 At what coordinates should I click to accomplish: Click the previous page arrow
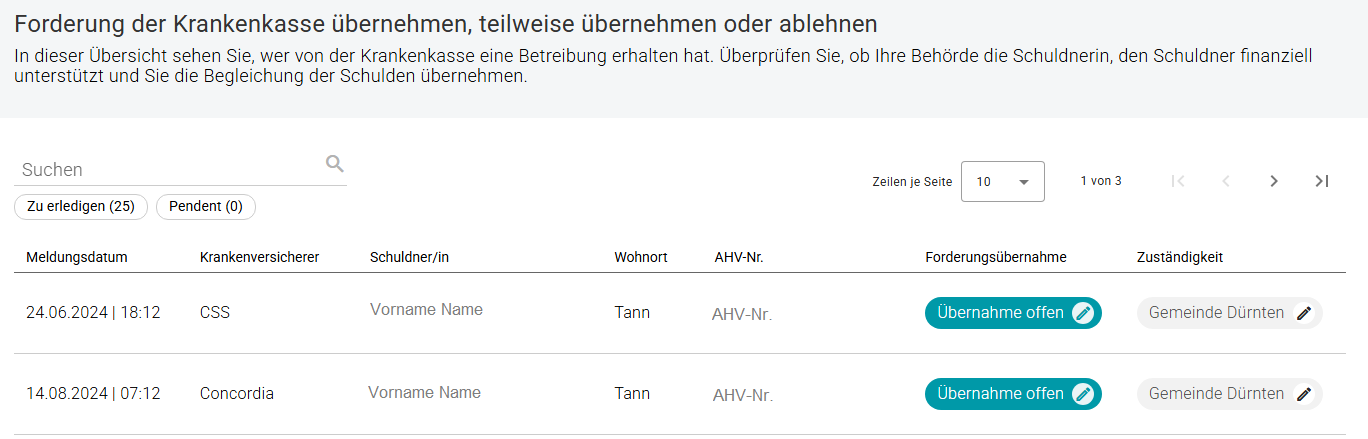(1226, 181)
